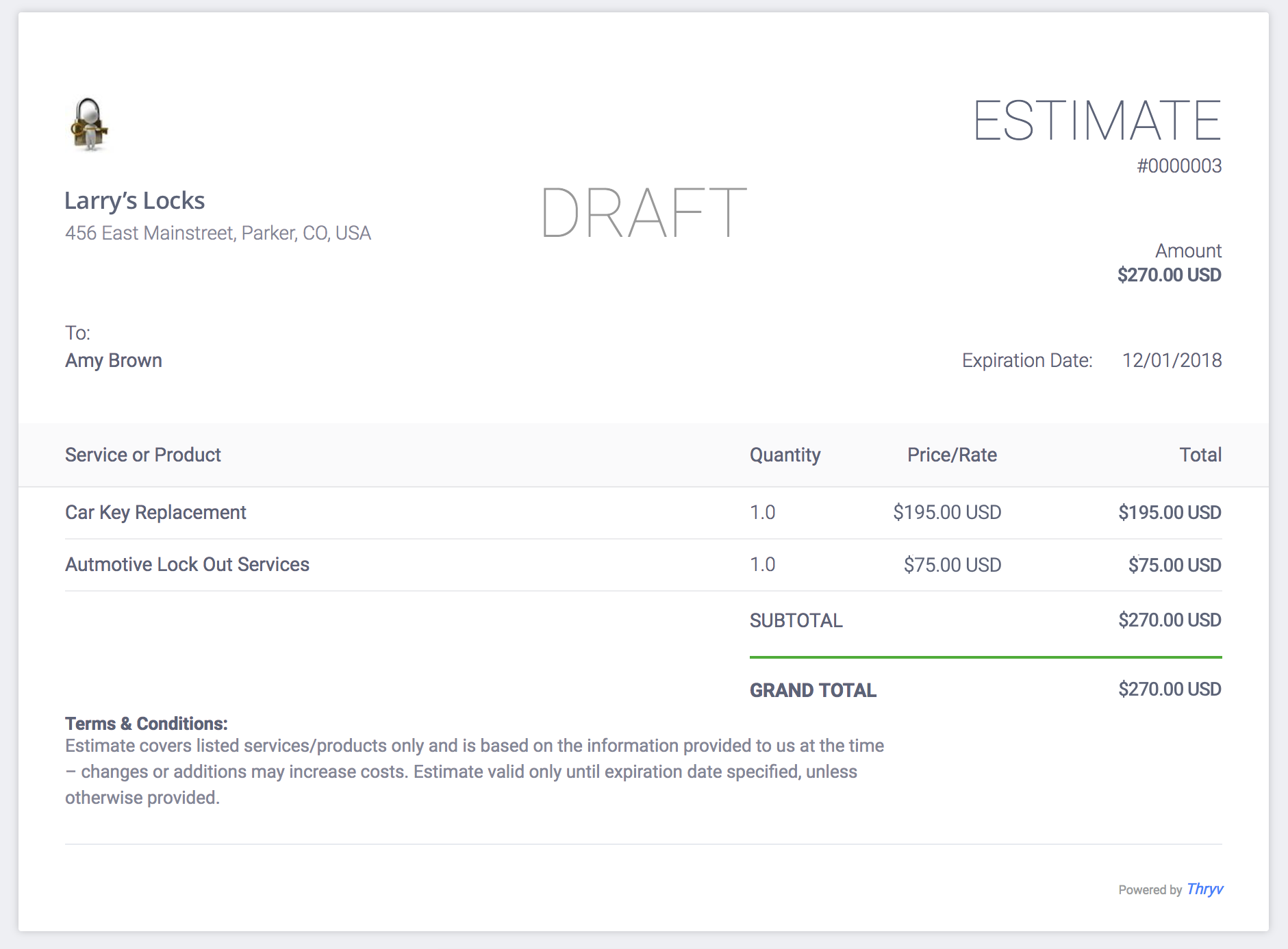
Task: Click the terms paragraph starting 'Estimate covers listed'
Action: tap(475, 772)
